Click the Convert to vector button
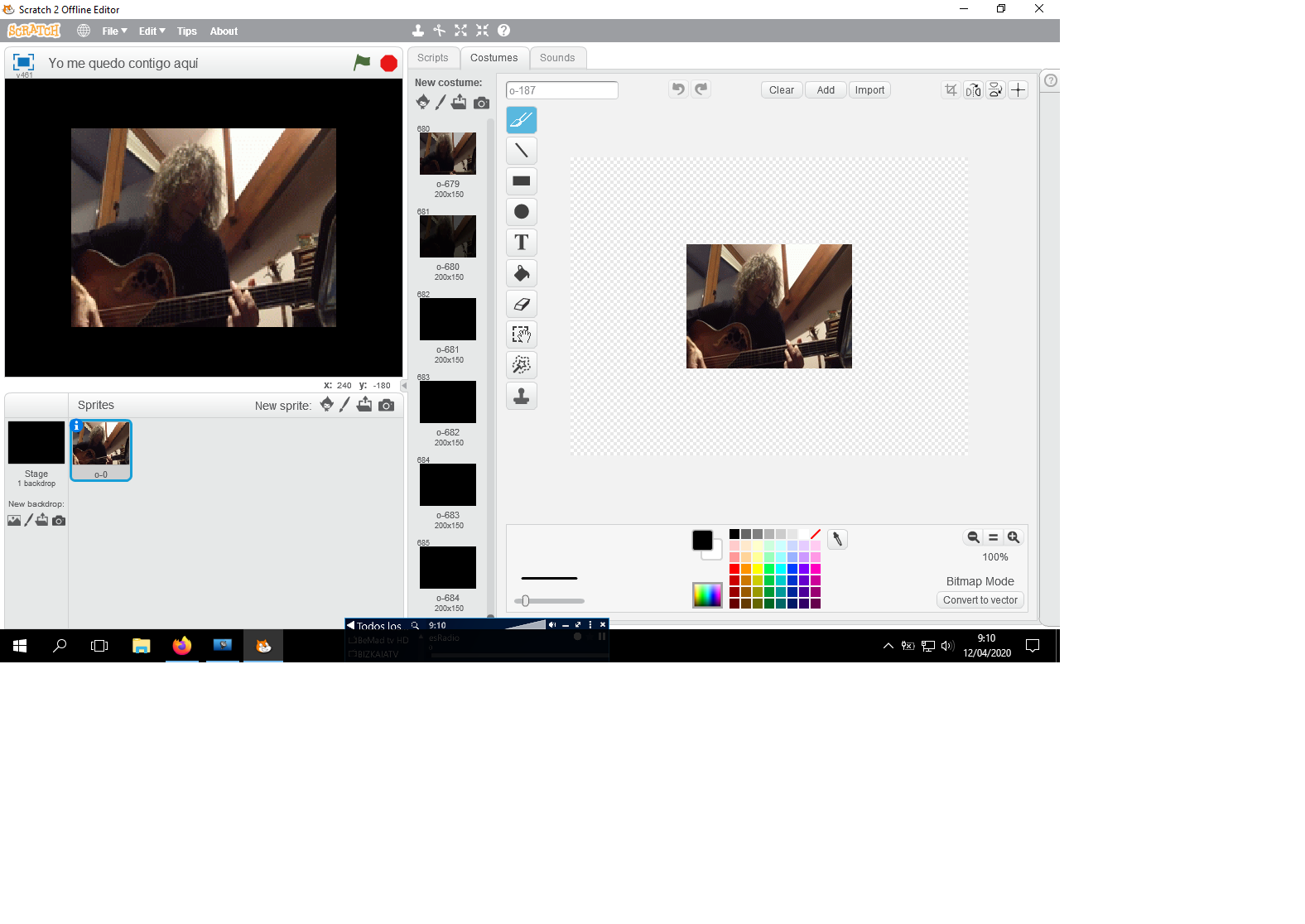Screen dimensions: 1305x924 click(980, 600)
